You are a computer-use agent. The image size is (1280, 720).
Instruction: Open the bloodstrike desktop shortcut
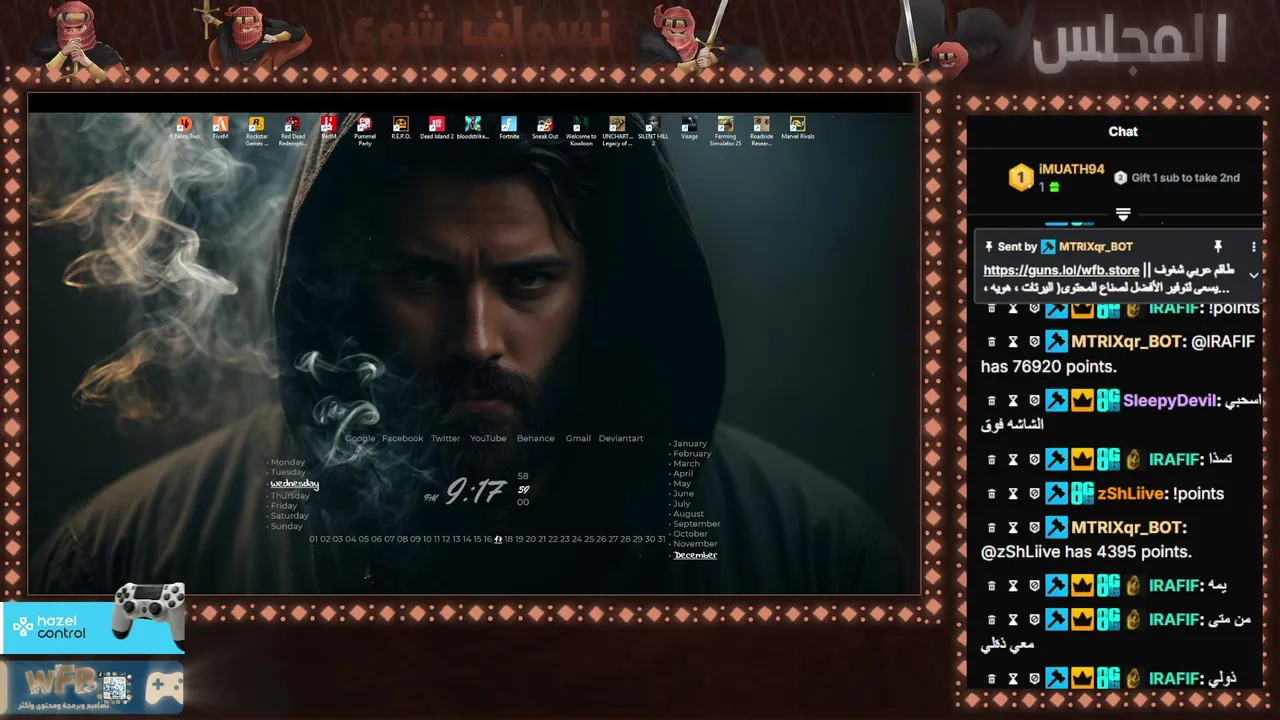(473, 128)
